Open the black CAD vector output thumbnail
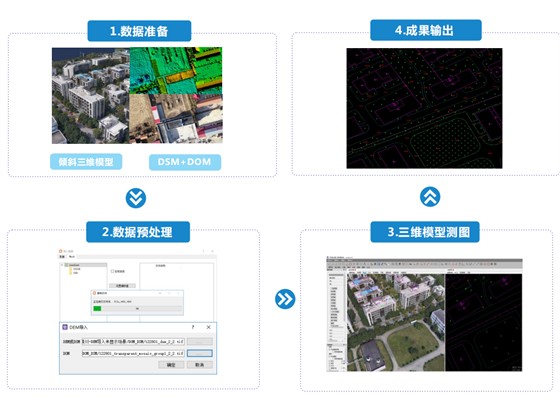Screen dimensions: 560x400 click(424, 108)
